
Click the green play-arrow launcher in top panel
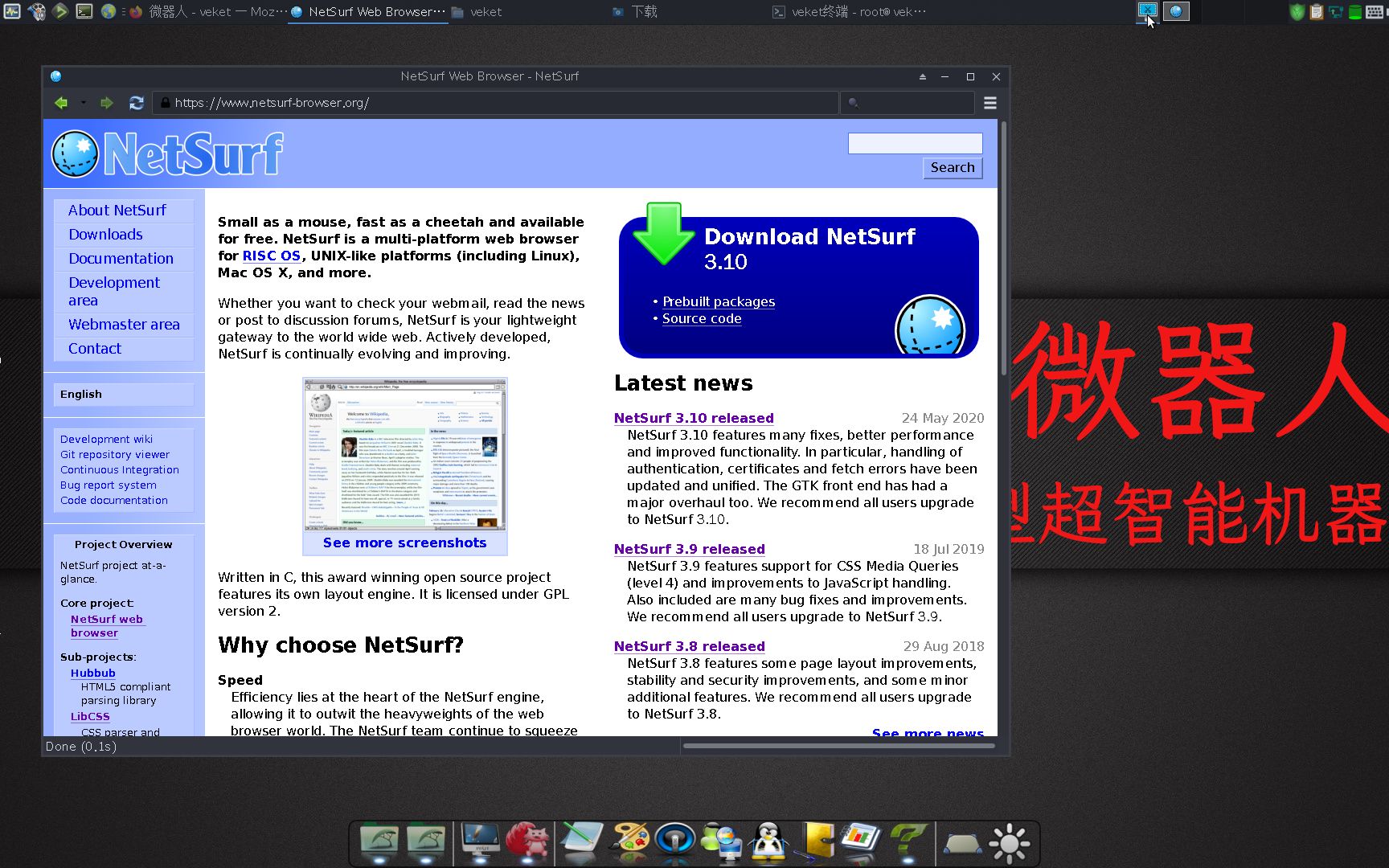pyautogui.click(x=60, y=11)
